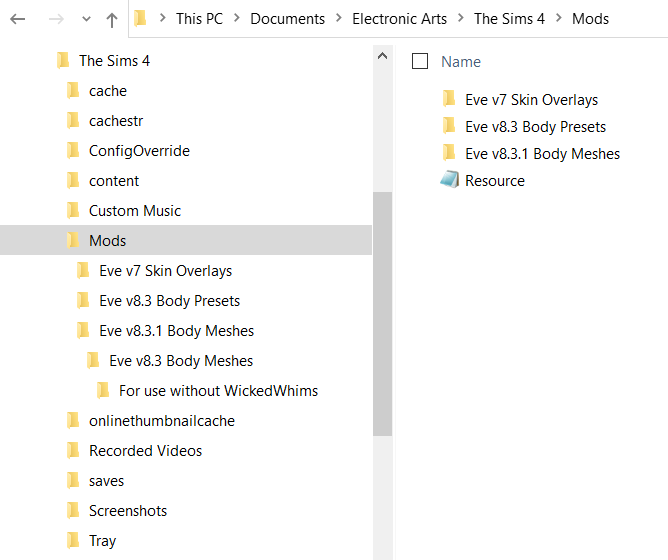Viewport: 668px width, 560px height.
Task: Select Eve v8.3 Body Presets name in file list
Action: (x=536, y=127)
